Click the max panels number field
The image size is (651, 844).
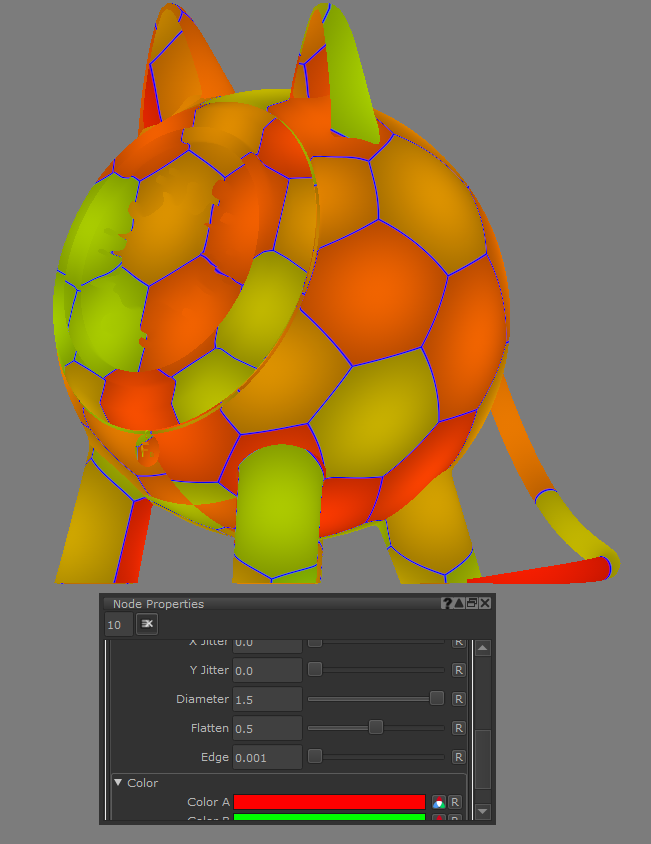[x=118, y=625]
